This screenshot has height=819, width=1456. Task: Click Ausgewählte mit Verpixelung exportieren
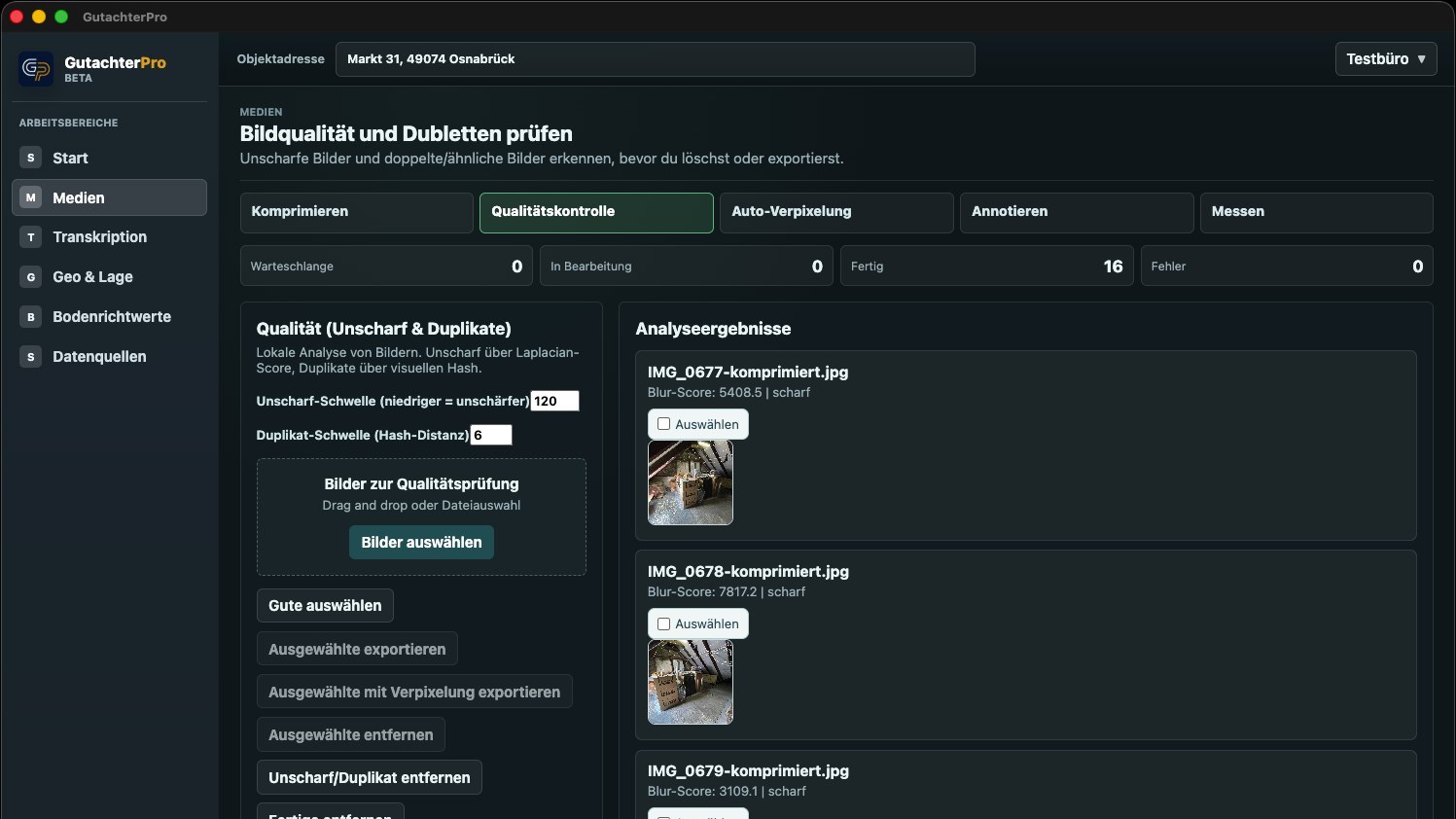(x=414, y=692)
